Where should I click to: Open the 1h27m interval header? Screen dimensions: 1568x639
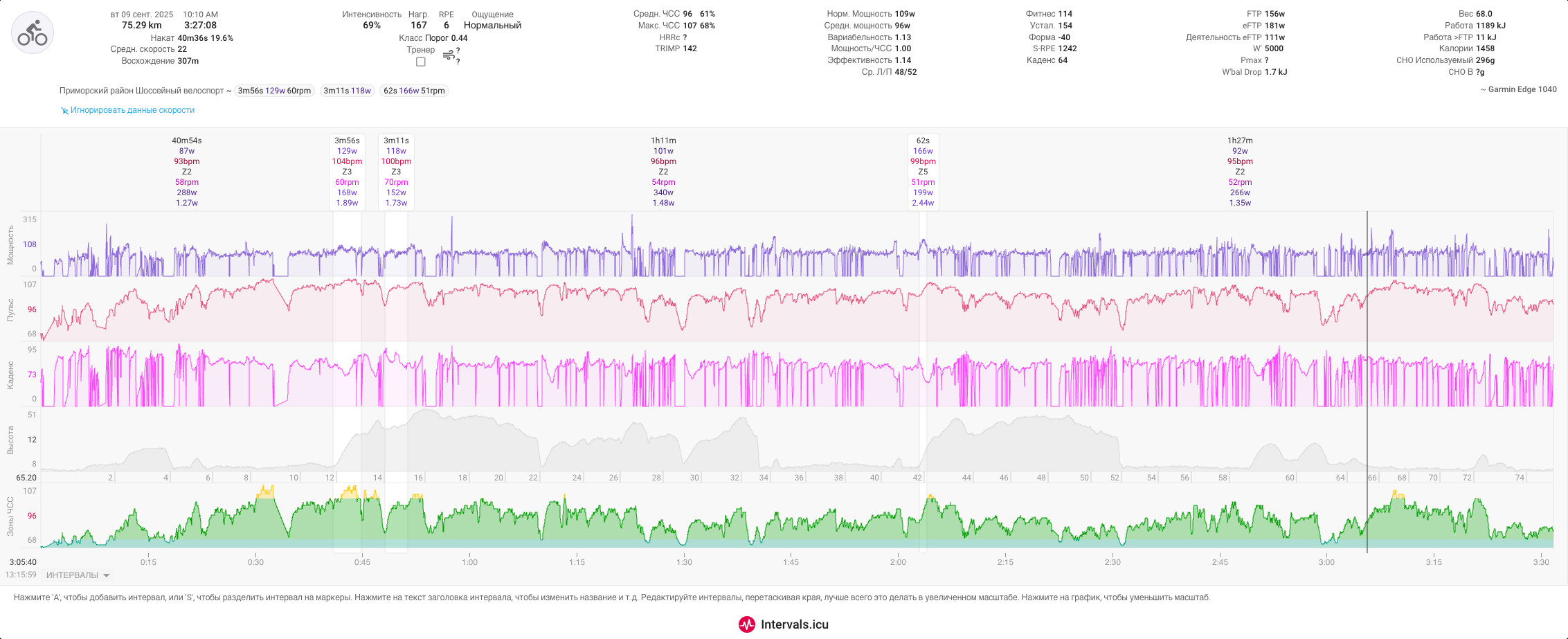click(x=1240, y=141)
